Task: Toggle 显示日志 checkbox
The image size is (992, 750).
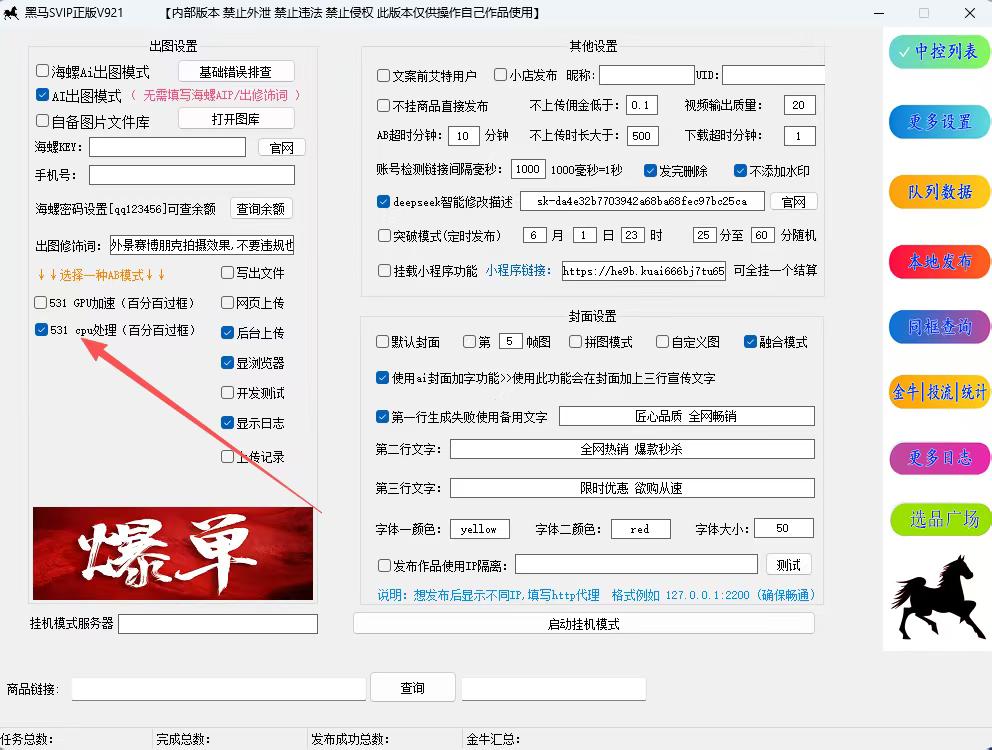Action: tap(228, 423)
